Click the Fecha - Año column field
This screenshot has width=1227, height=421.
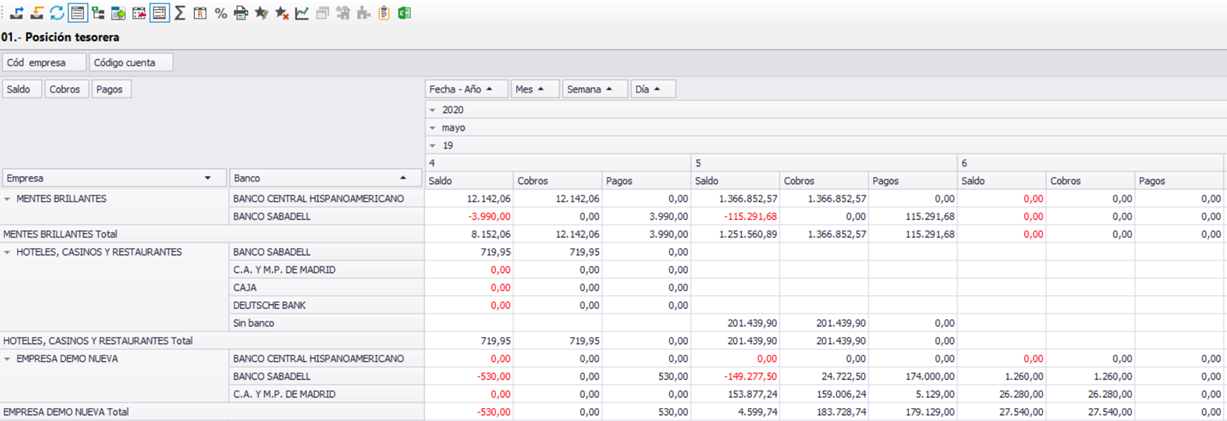466,89
